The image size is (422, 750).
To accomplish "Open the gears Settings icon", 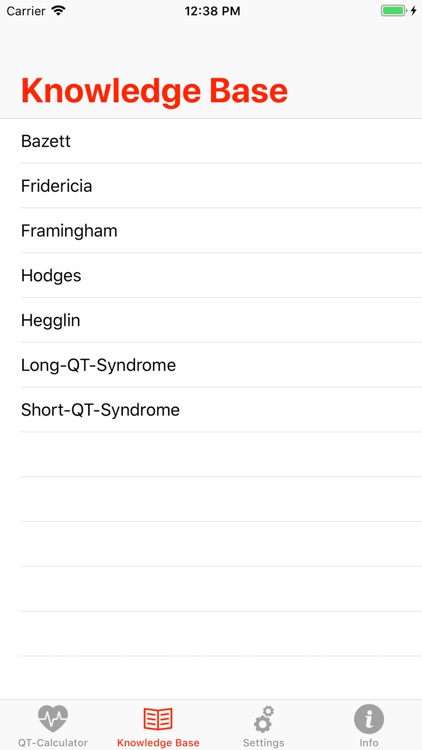I will [x=264, y=719].
